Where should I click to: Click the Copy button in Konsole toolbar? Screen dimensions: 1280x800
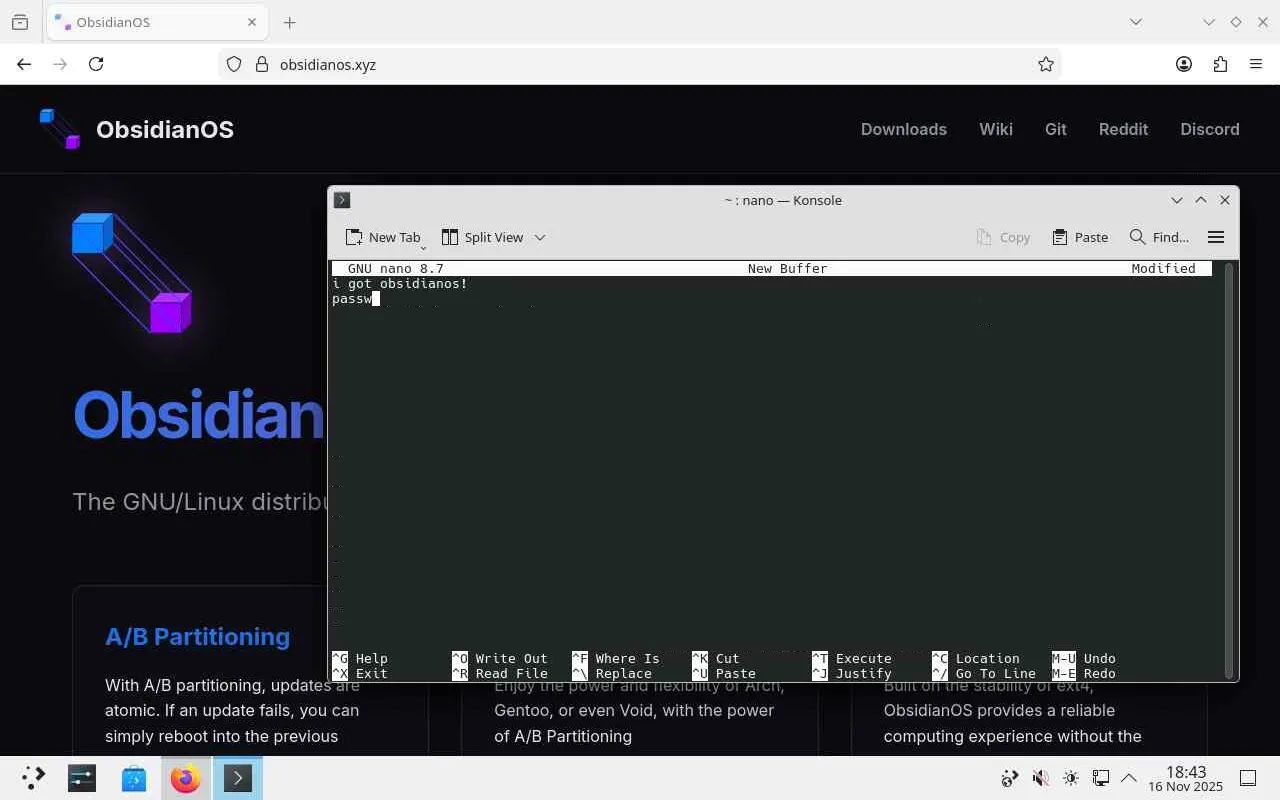(x=1004, y=237)
